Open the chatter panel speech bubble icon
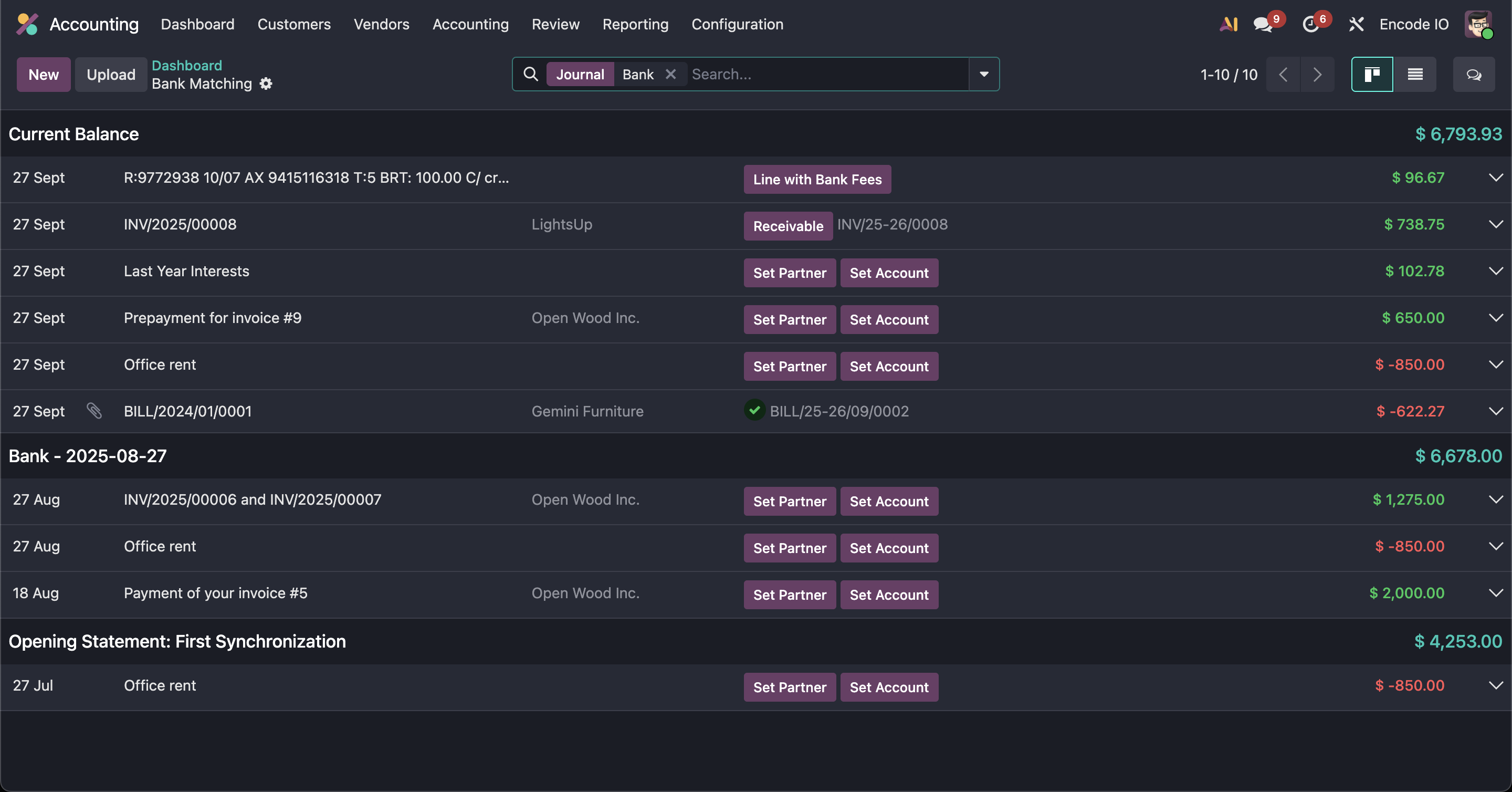The width and height of the screenshot is (1512, 792). pos(1473,75)
